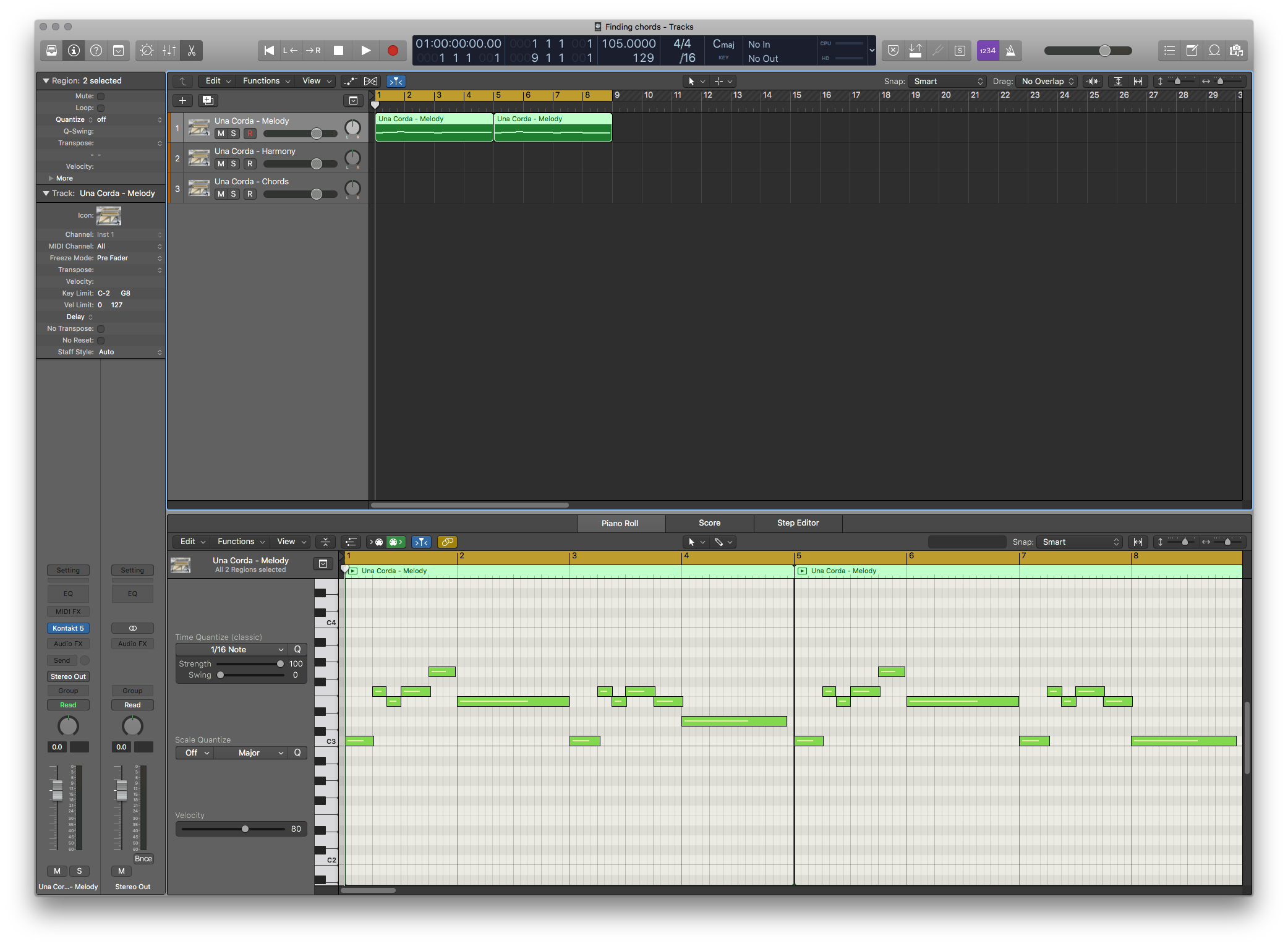Open the Mixer from the control bar
The width and height of the screenshot is (1288, 946).
click(169, 51)
